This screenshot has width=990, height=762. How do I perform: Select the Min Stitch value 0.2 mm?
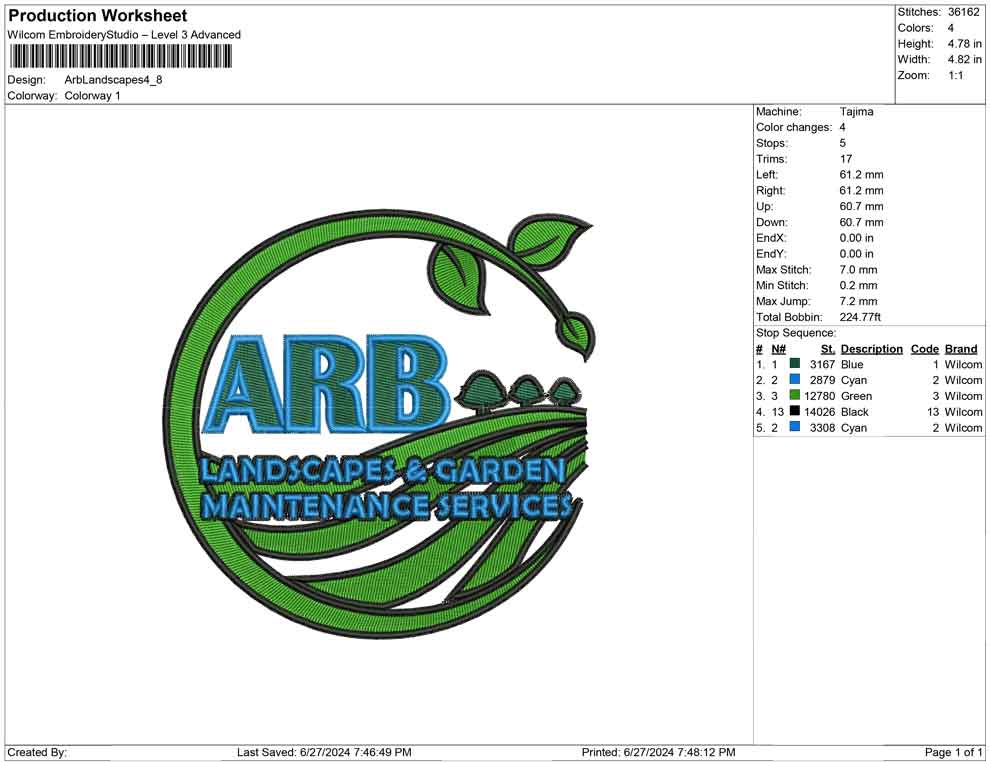click(858, 285)
